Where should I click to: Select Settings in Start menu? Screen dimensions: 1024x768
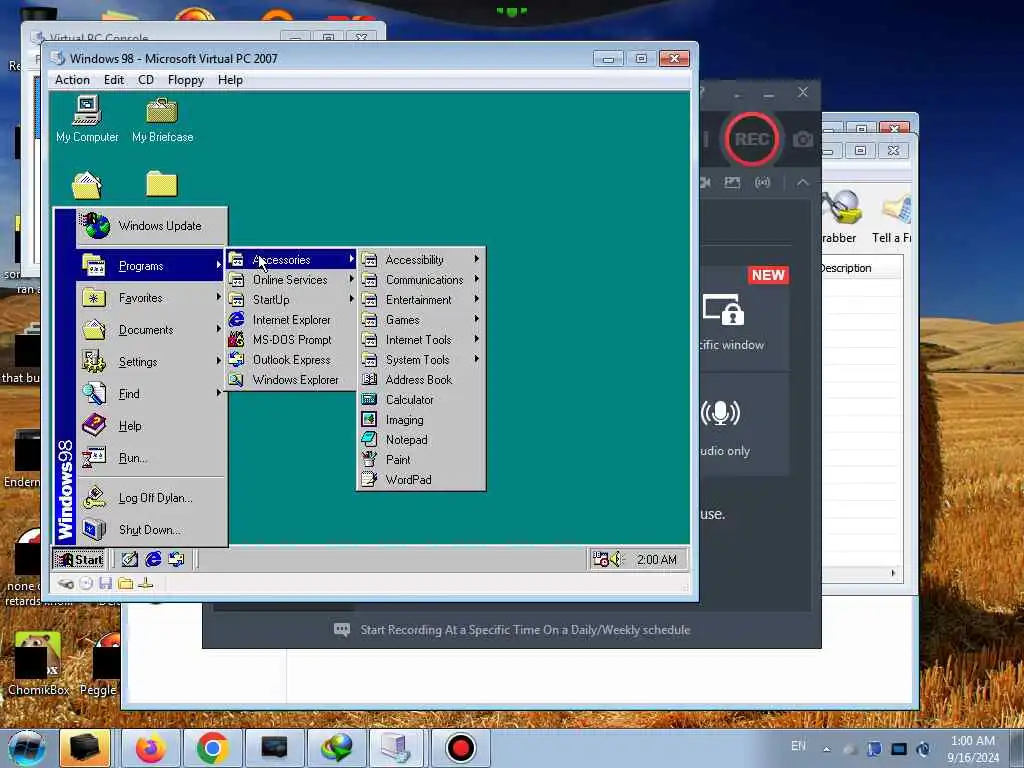(151, 362)
